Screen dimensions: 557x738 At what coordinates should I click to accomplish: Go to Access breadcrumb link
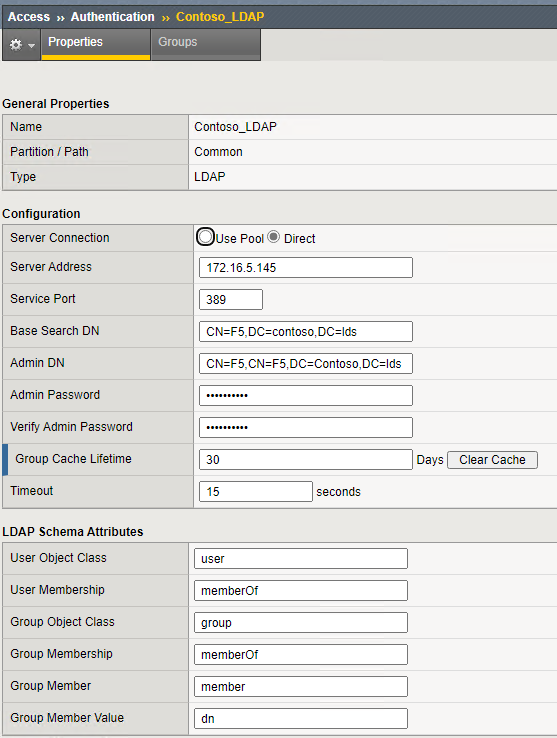click(29, 17)
